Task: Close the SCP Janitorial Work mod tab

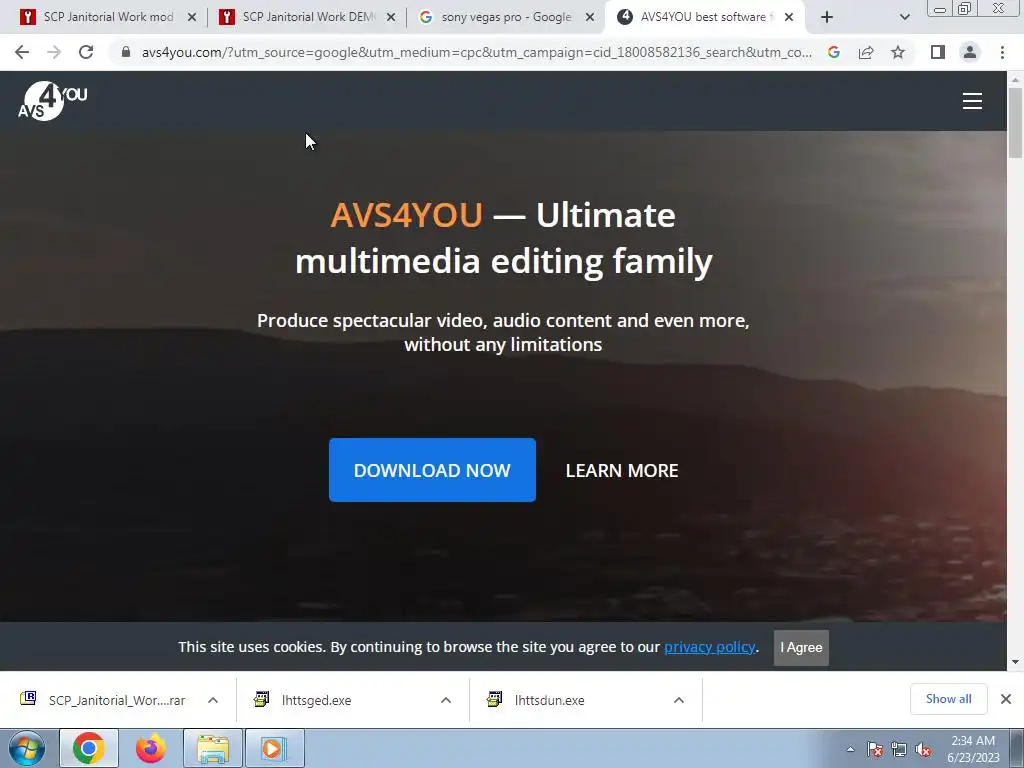Action: tap(192, 17)
